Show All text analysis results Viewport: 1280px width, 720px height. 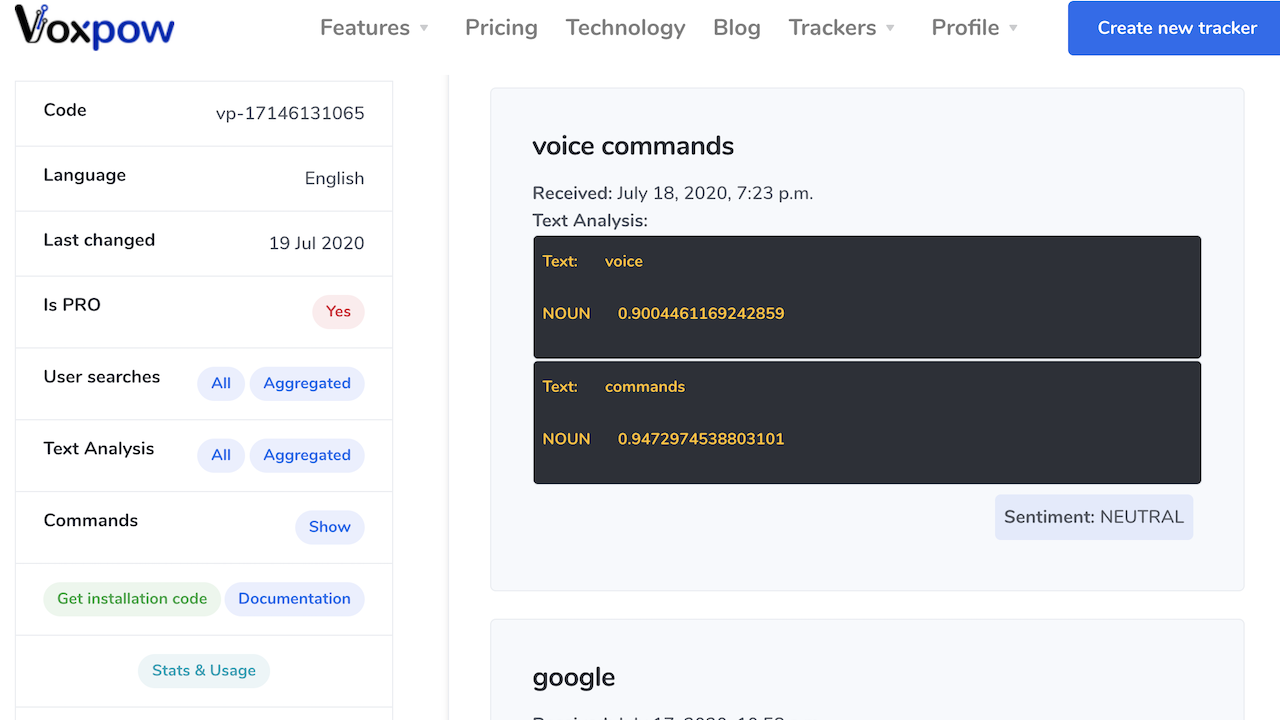pyautogui.click(x=221, y=455)
